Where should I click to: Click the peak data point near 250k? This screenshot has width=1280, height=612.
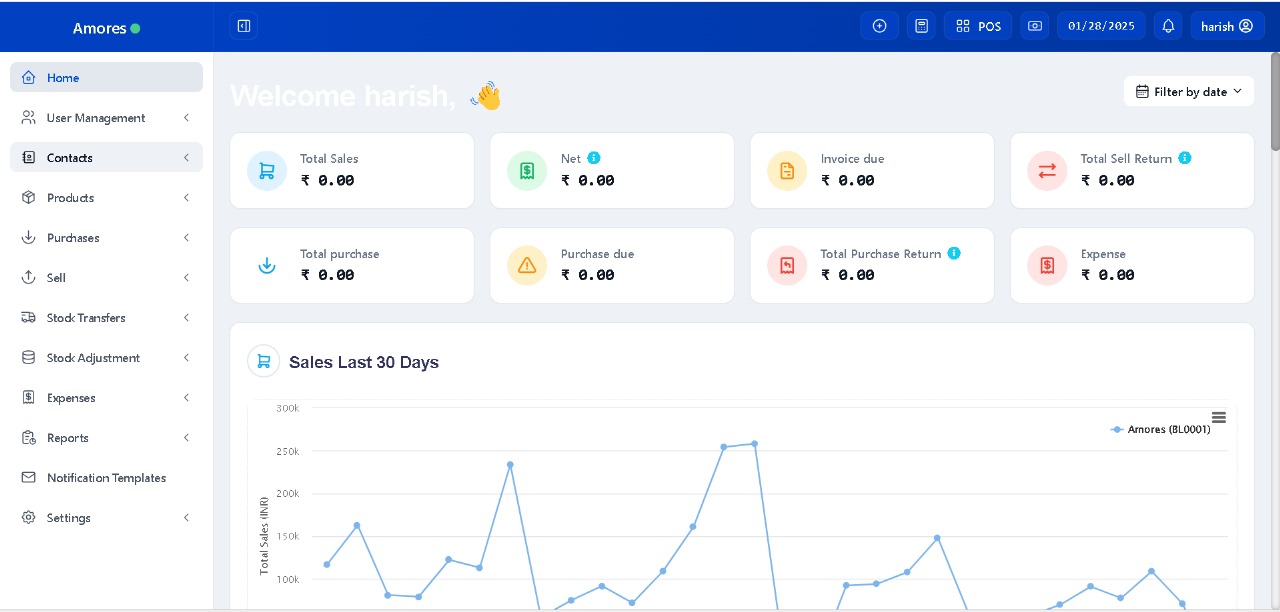754,443
